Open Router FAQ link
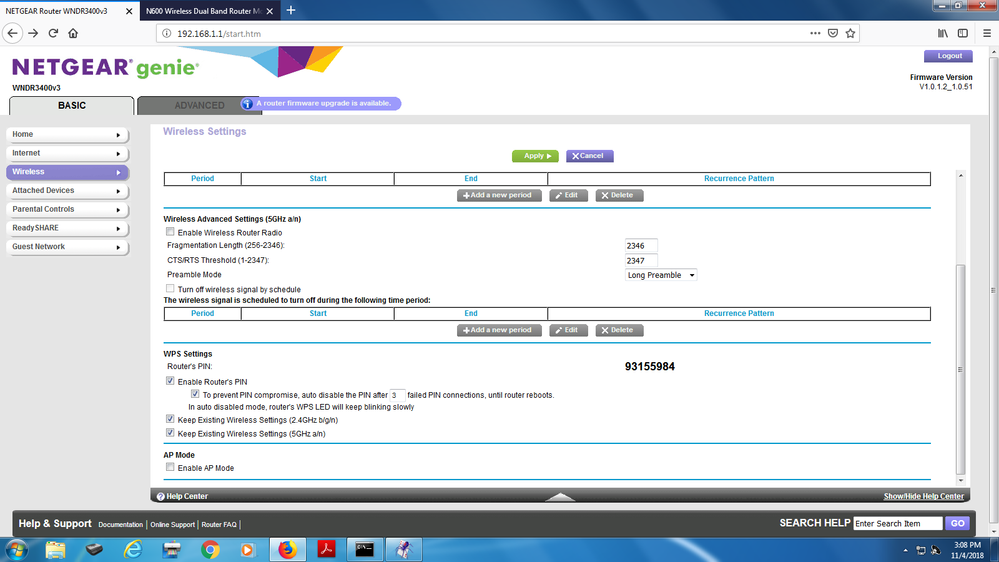Image resolution: width=999 pixels, height=562 pixels. coord(219,524)
